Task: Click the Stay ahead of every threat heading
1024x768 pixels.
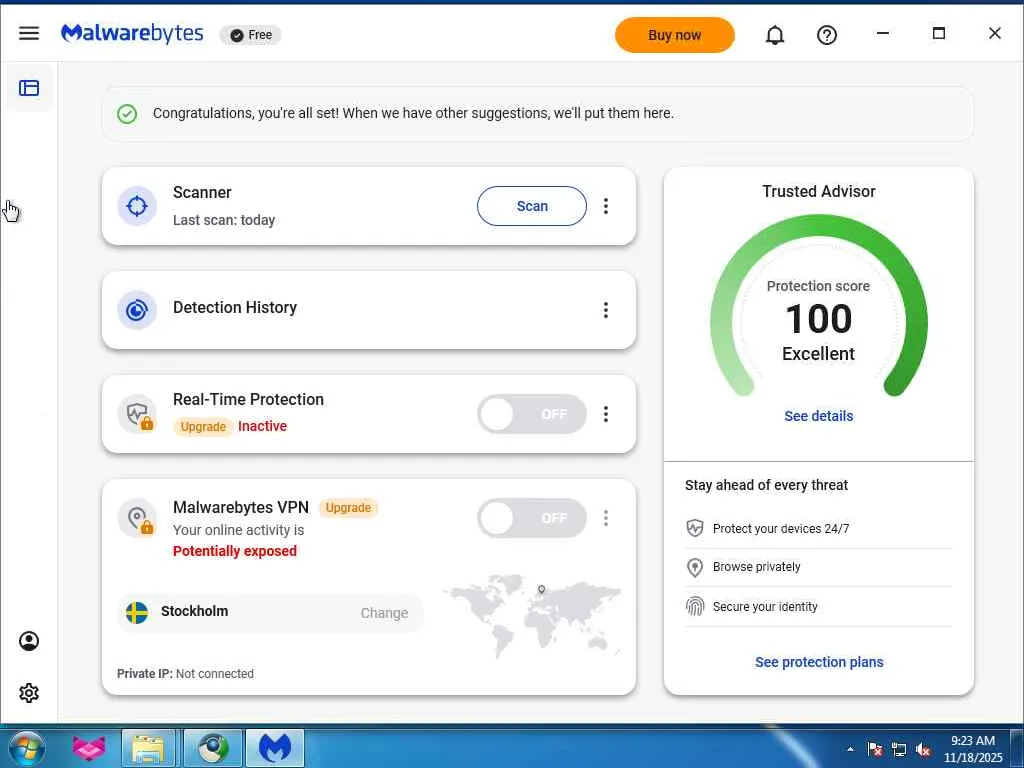Action: pos(766,485)
